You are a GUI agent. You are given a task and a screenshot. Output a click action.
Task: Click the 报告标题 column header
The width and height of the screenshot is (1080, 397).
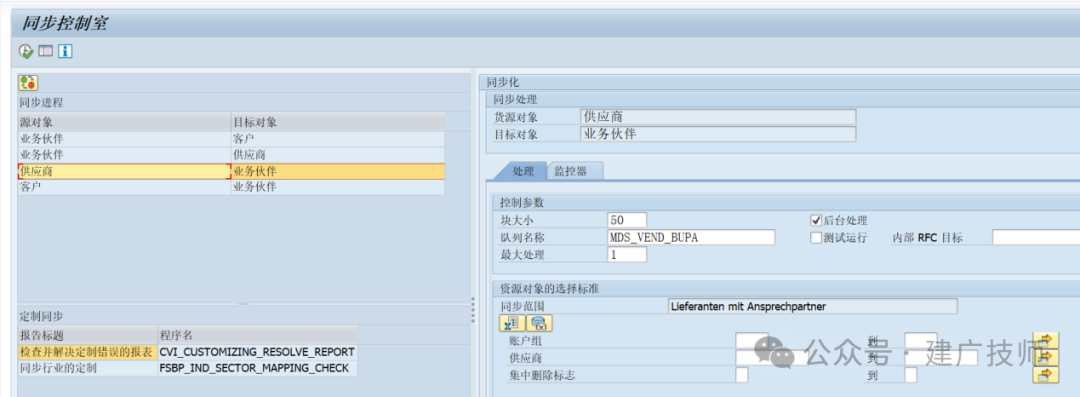(87, 336)
